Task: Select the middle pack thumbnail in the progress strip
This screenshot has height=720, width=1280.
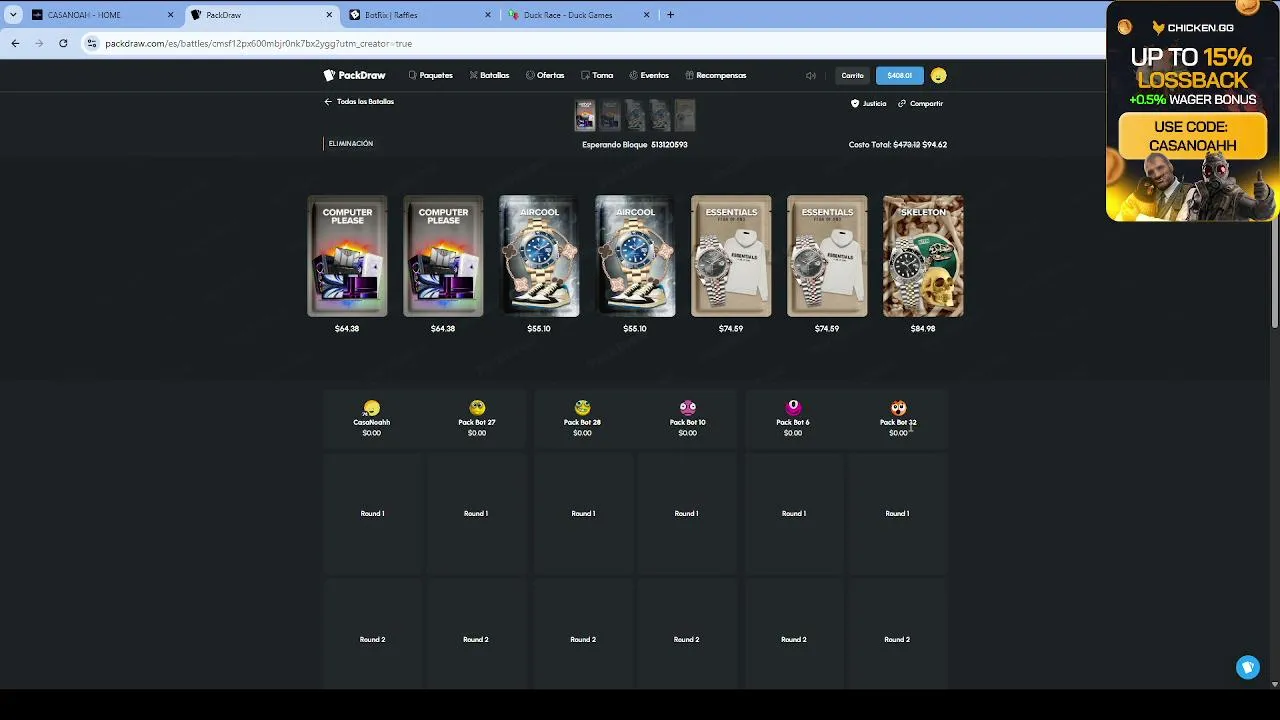Action: 635,116
